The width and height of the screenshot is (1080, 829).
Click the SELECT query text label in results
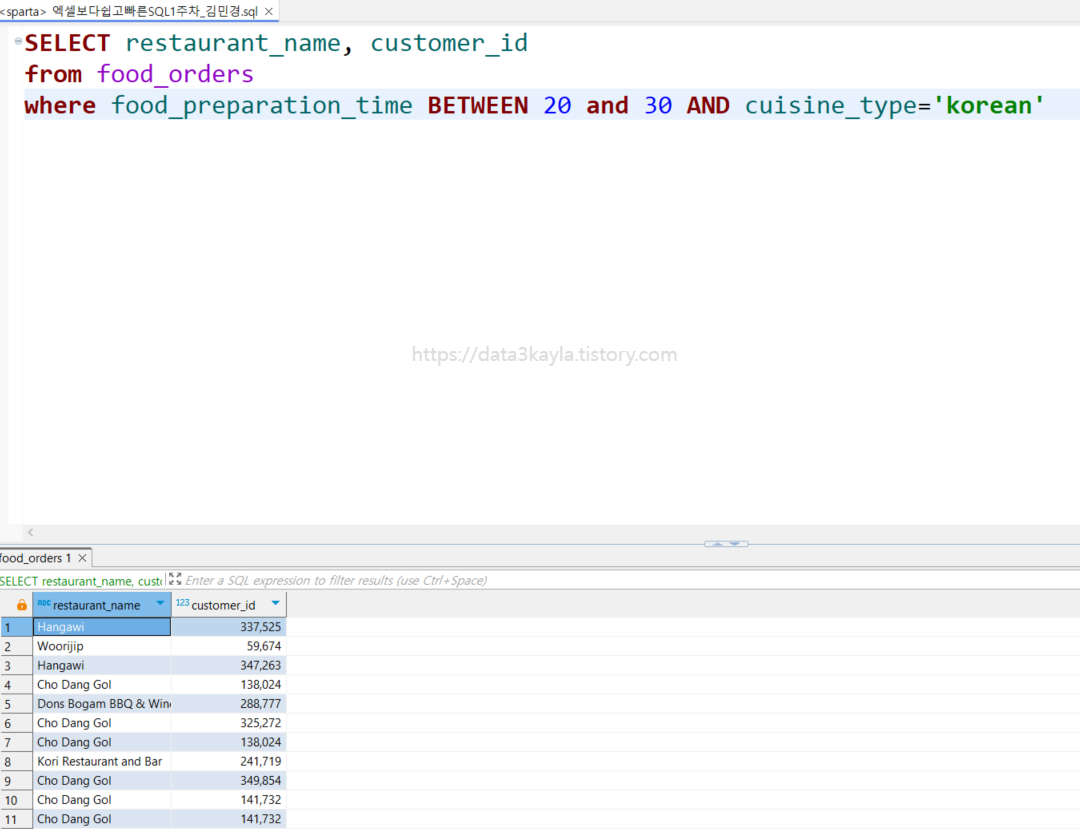(x=81, y=580)
